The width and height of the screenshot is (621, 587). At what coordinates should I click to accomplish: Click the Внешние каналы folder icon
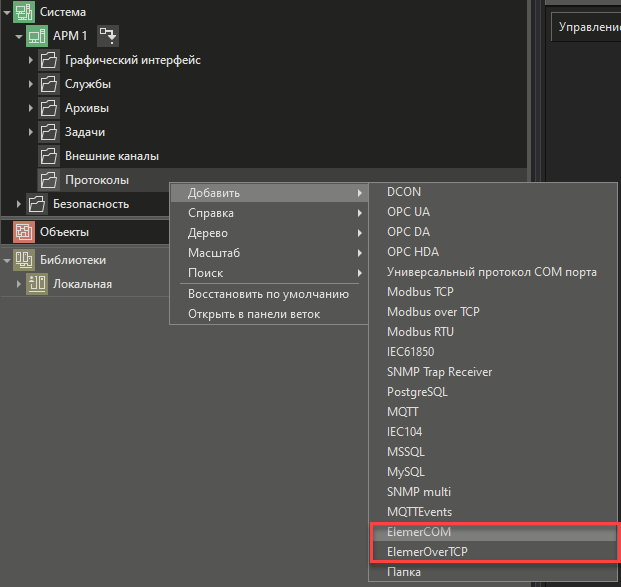click(50, 156)
